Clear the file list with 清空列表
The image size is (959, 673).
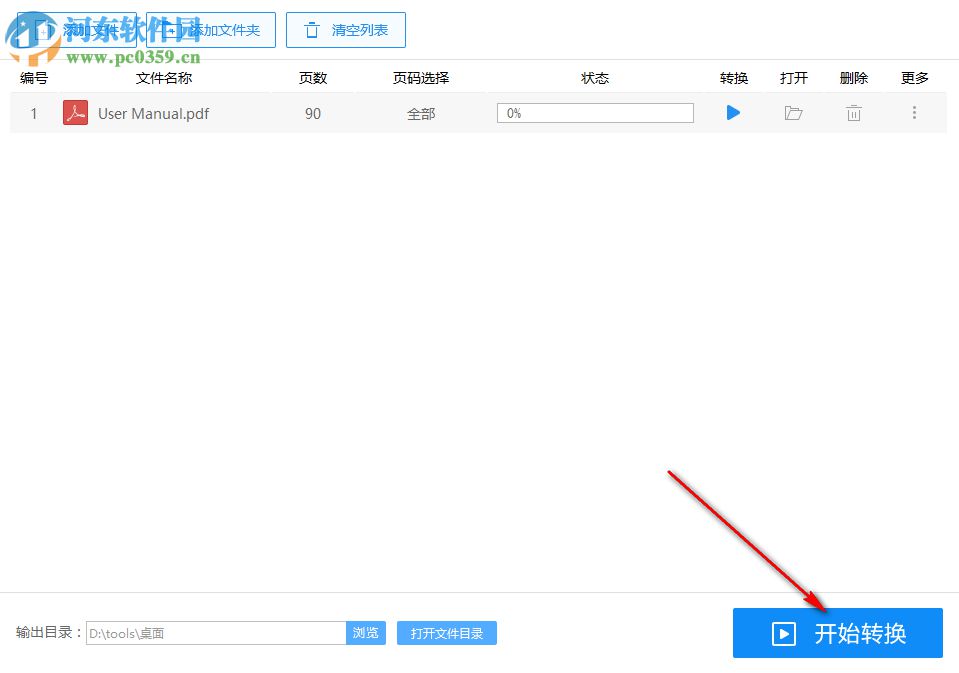345,30
